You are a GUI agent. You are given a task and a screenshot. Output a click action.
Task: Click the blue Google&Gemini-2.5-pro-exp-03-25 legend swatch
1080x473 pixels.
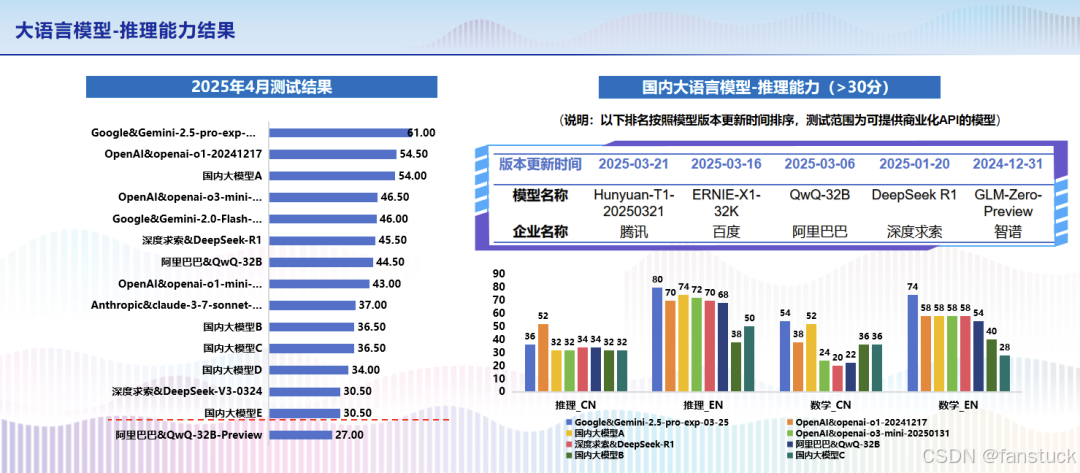click(x=568, y=423)
